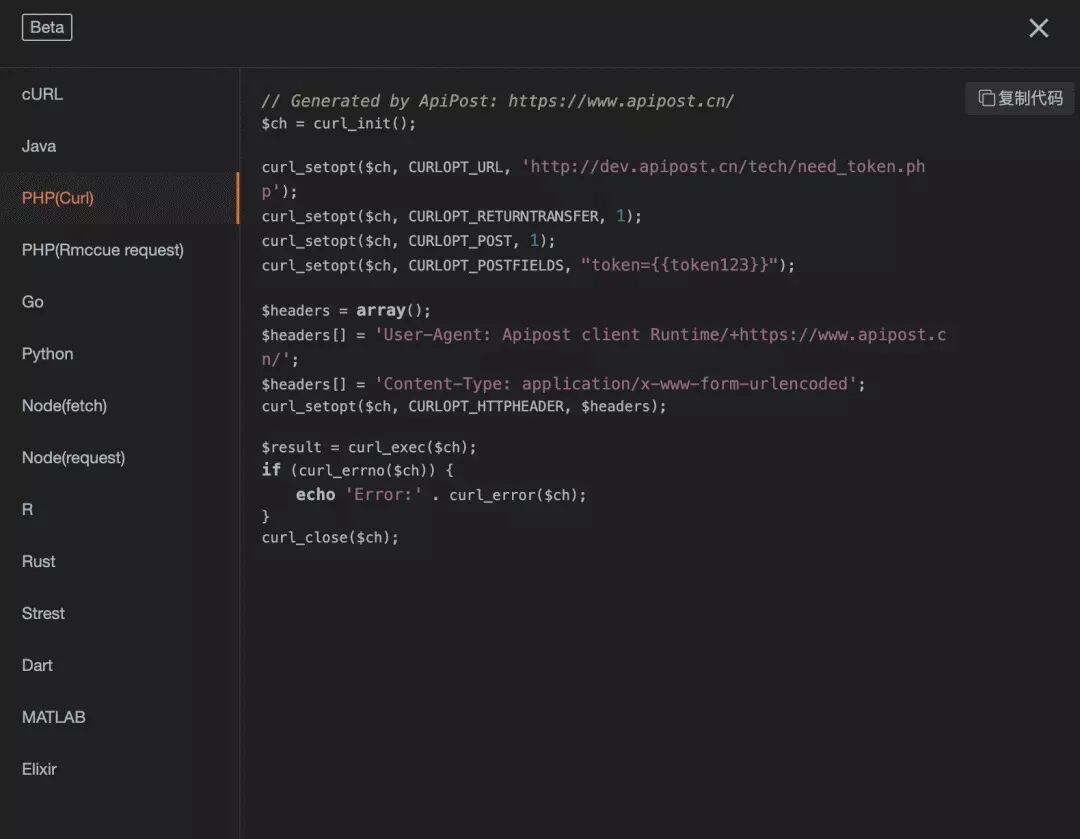Screen dimensions: 1080x839
Task: Open the Strest code option
Action: (x=119, y=614)
